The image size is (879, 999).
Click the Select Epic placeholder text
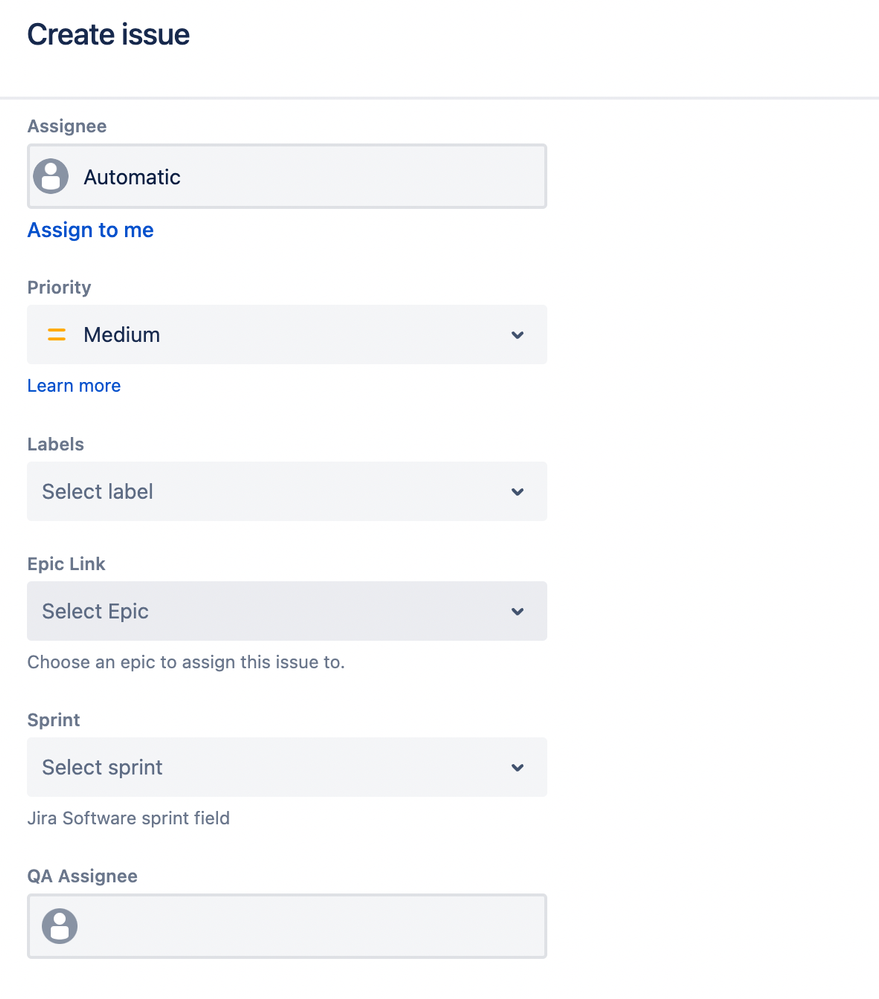pyautogui.click(x=96, y=612)
